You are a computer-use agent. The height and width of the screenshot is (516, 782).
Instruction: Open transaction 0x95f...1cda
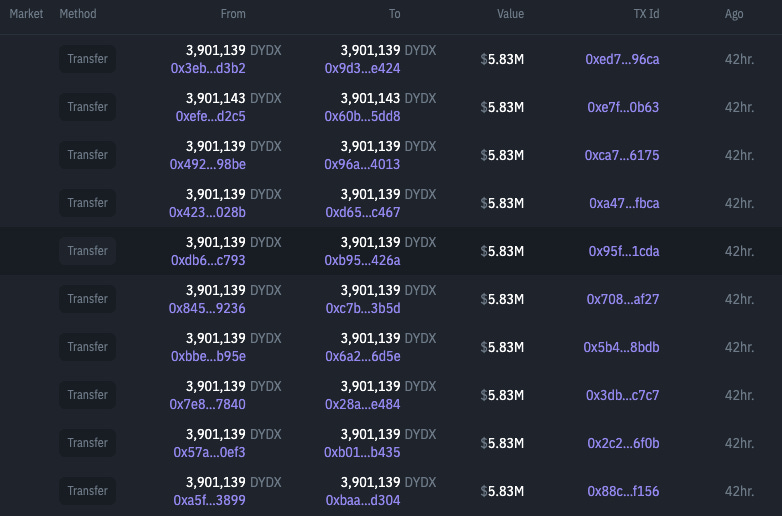click(624, 251)
